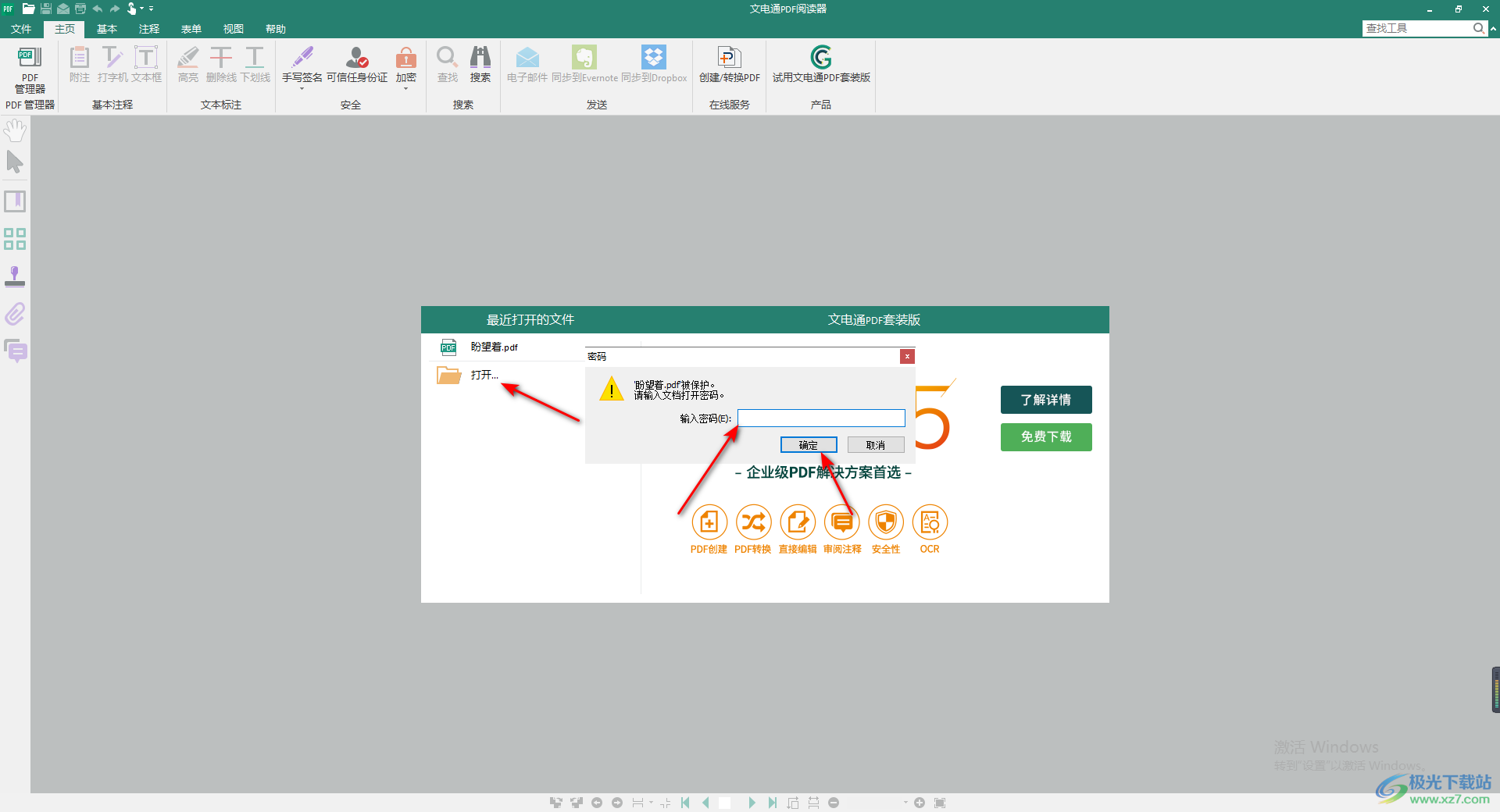Click the print icon in quick access toolbar

(x=80, y=9)
